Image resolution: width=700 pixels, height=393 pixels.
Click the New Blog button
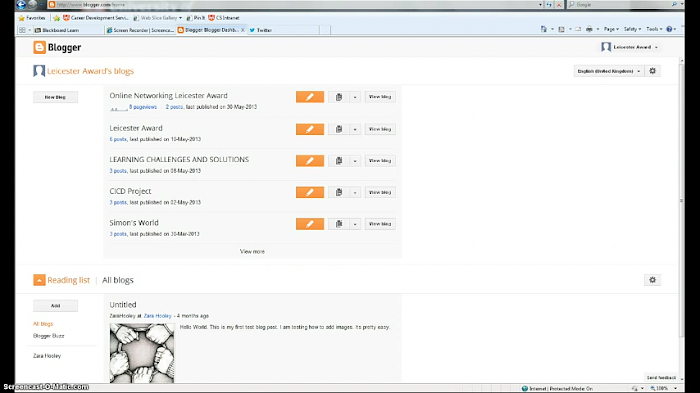click(x=55, y=97)
